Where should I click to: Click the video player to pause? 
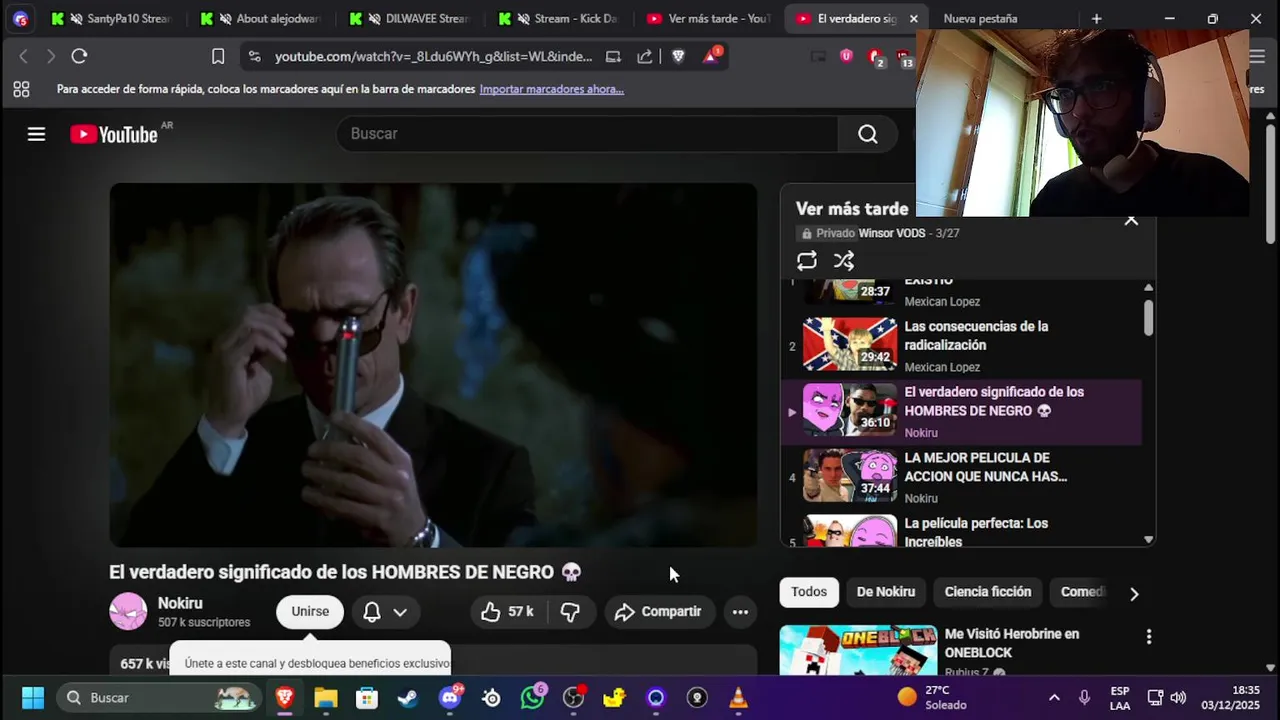coord(433,365)
